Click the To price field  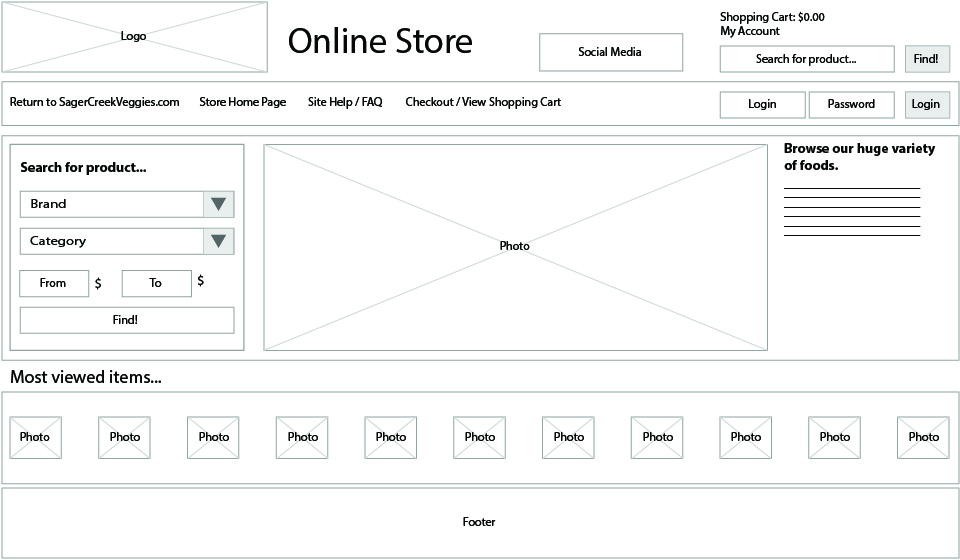pyautogui.click(x=156, y=283)
